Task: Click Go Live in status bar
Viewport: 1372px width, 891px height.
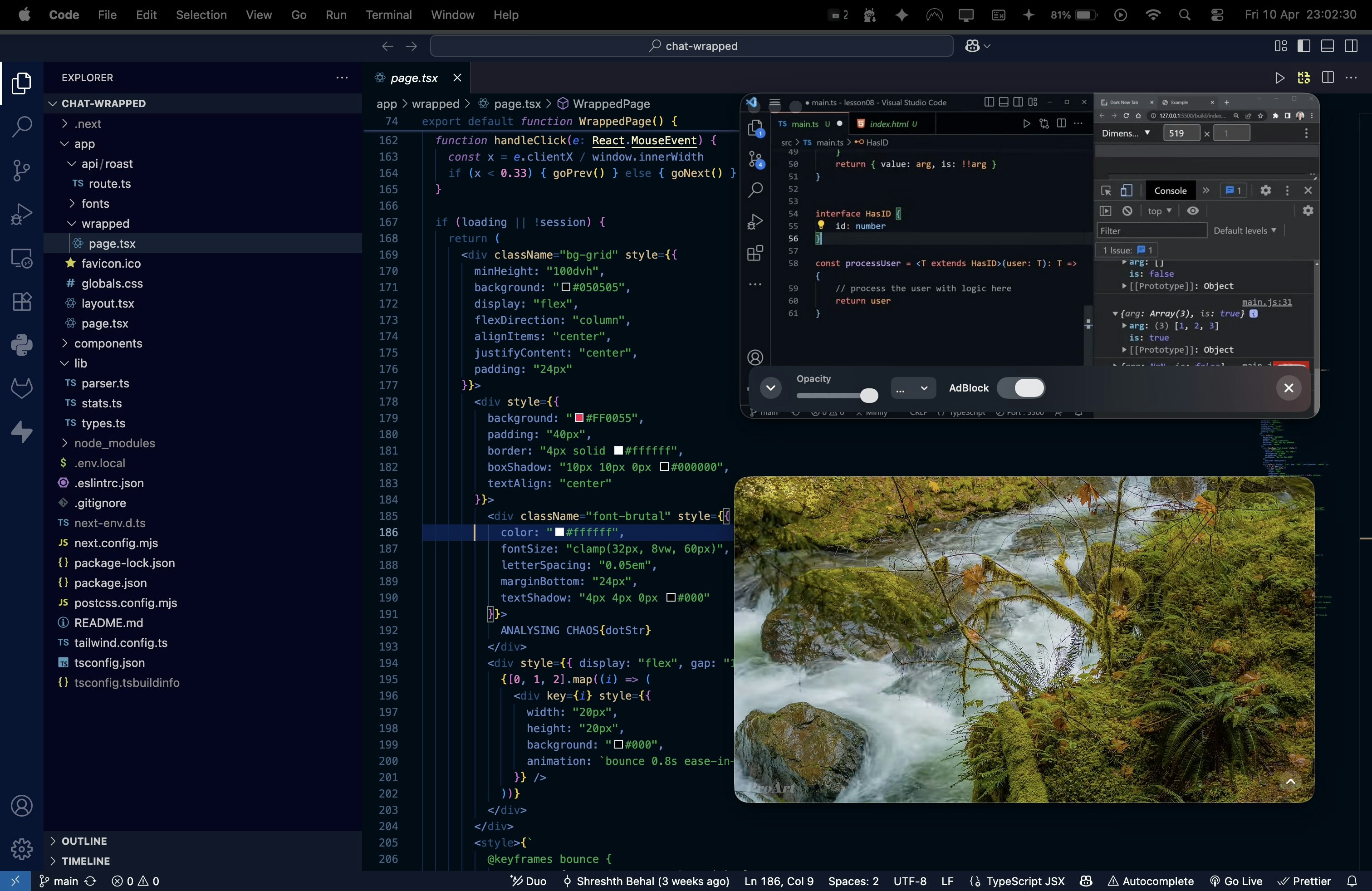Action: (x=1236, y=881)
